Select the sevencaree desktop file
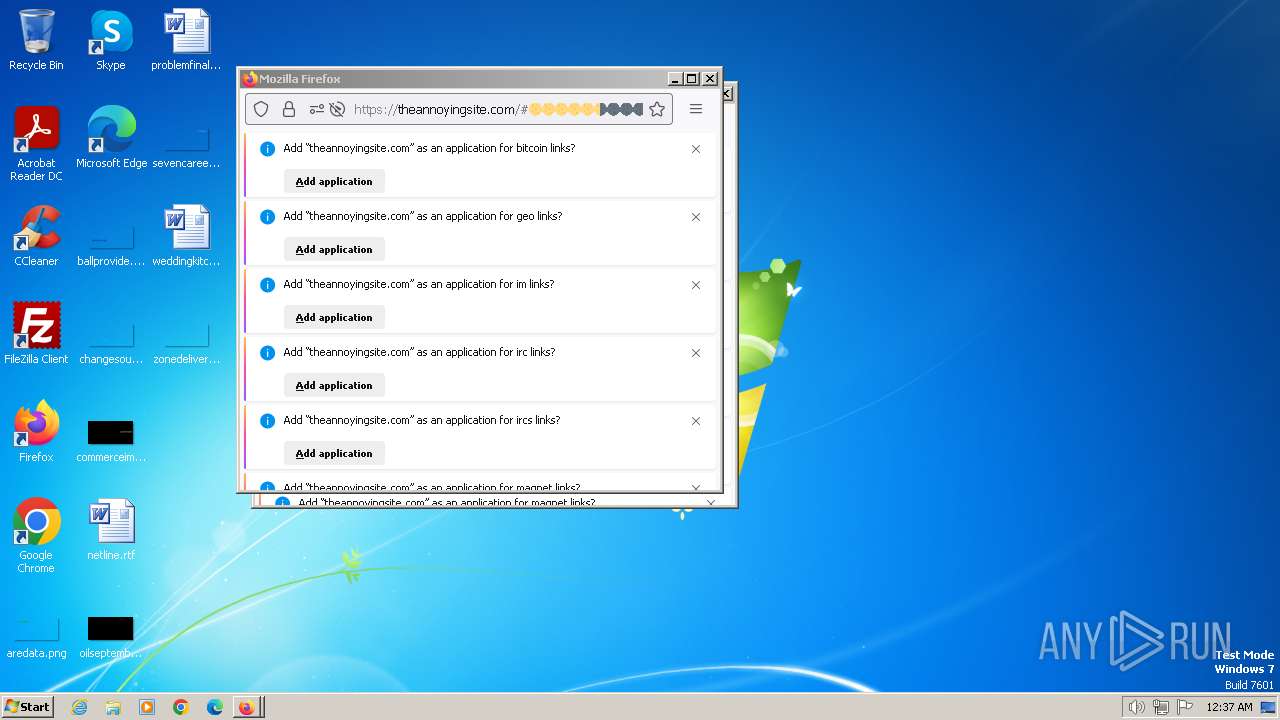The image size is (1280, 720). click(x=186, y=147)
